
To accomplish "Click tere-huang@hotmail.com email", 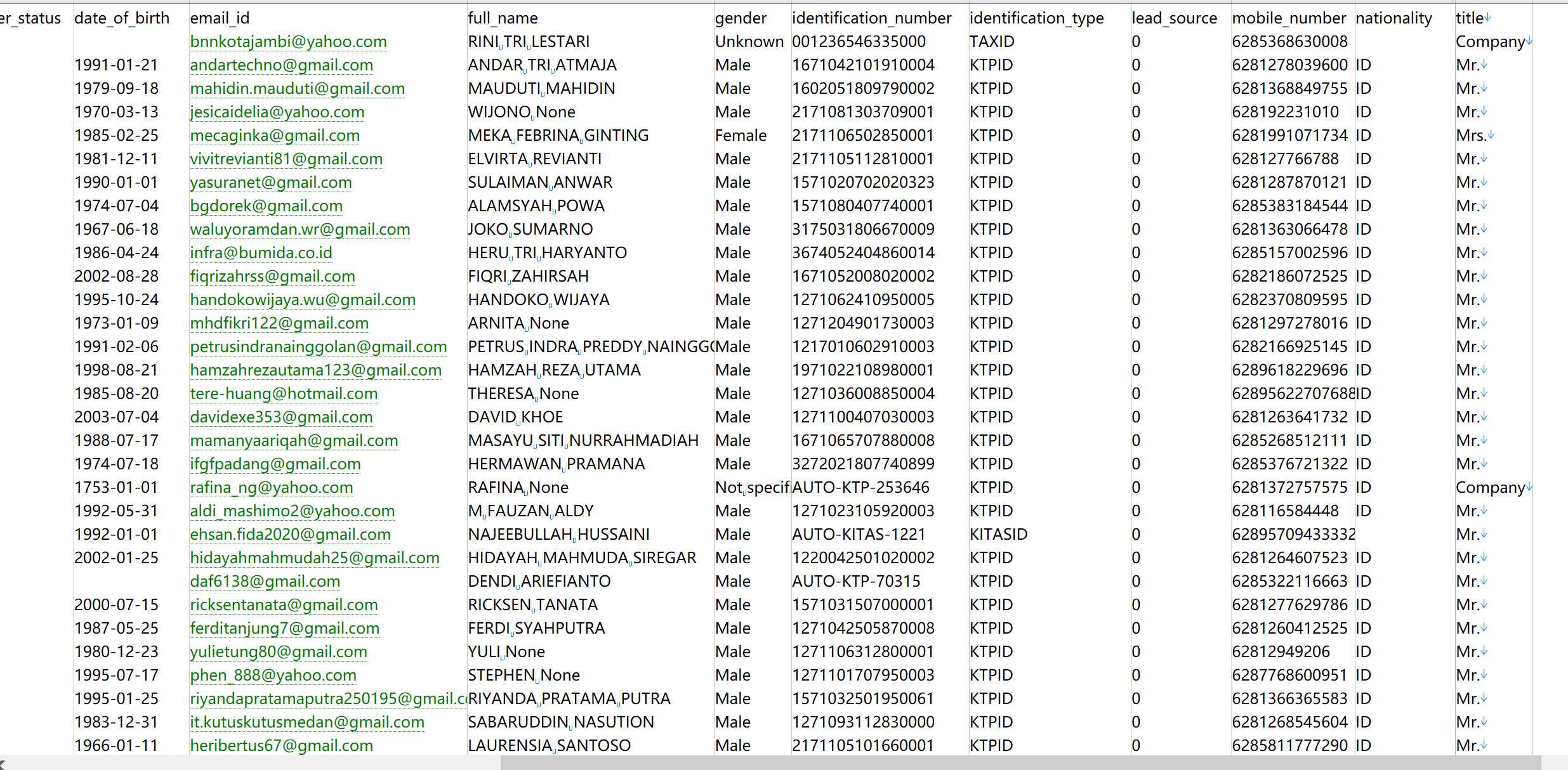I will click(284, 394).
